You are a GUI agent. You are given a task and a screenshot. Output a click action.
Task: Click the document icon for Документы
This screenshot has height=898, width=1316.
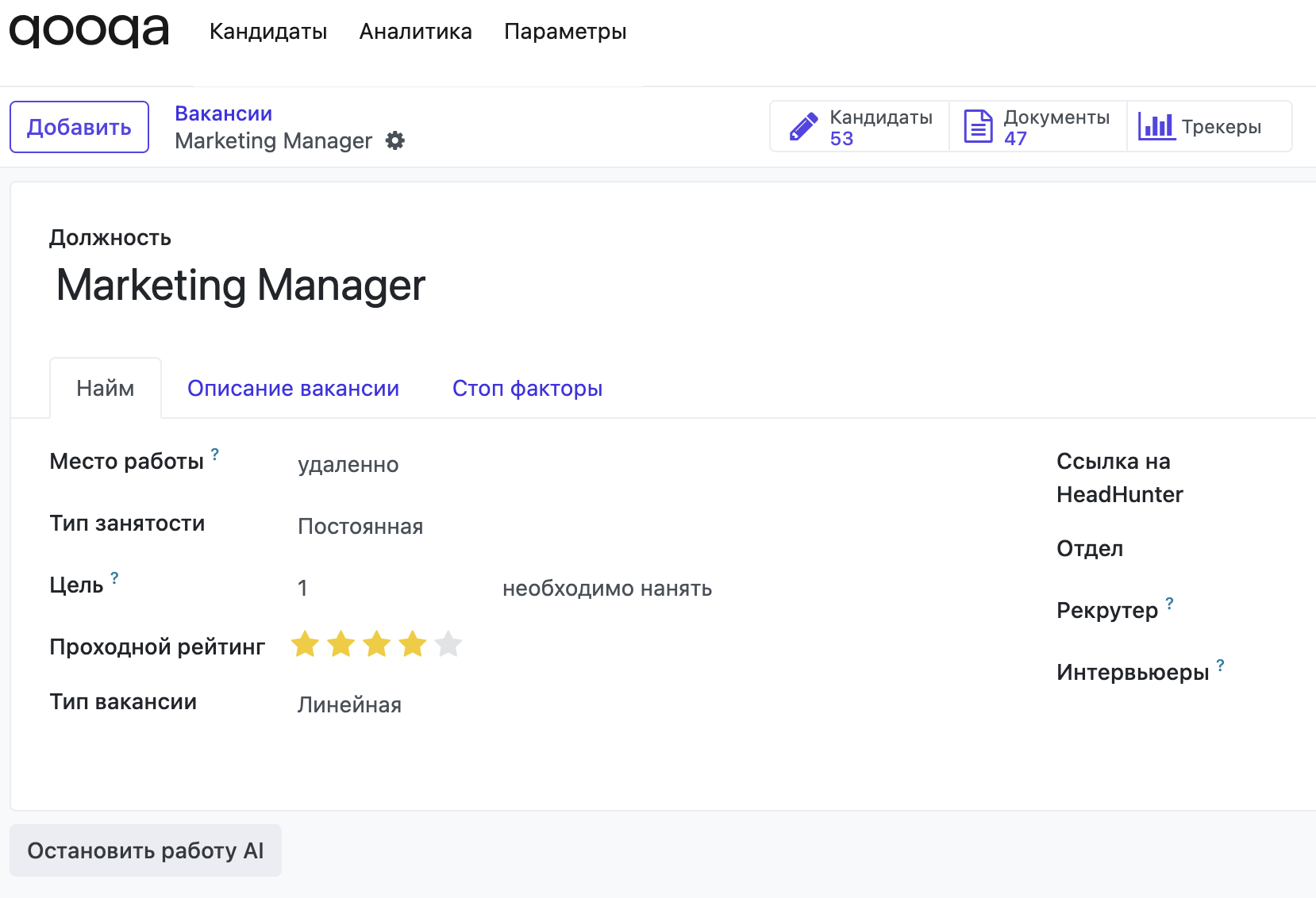[x=978, y=127]
